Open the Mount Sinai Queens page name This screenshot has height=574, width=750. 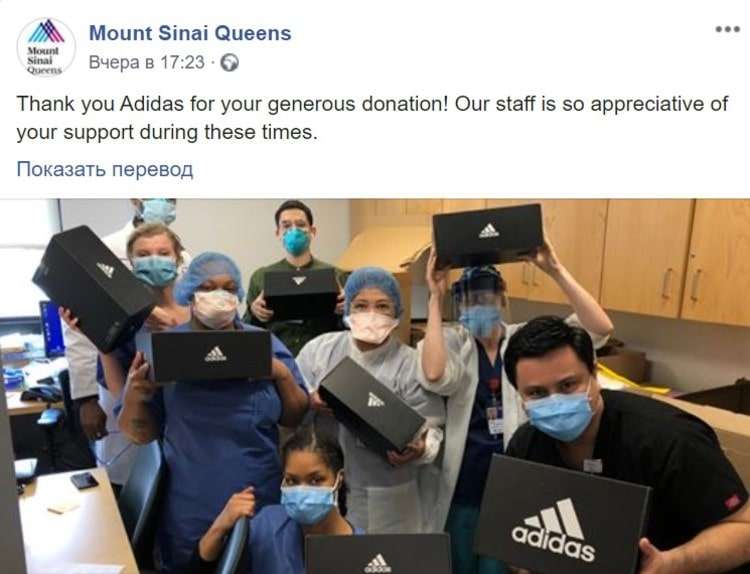click(190, 33)
